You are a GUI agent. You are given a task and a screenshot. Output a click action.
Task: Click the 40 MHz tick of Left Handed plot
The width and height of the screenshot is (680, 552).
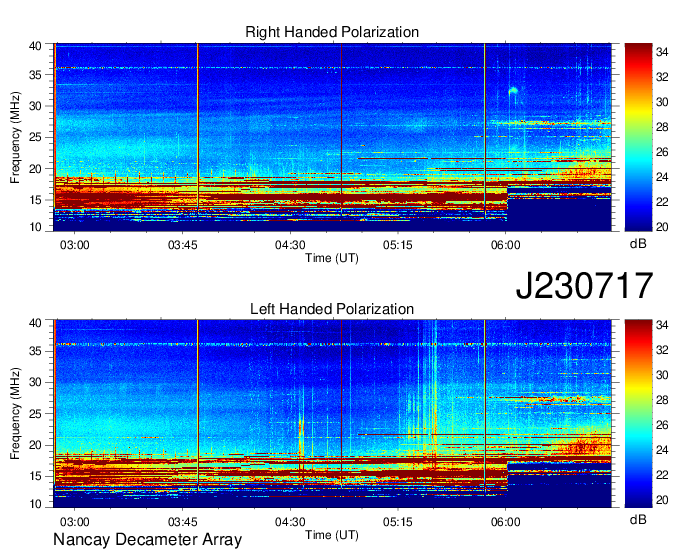click(x=35, y=323)
